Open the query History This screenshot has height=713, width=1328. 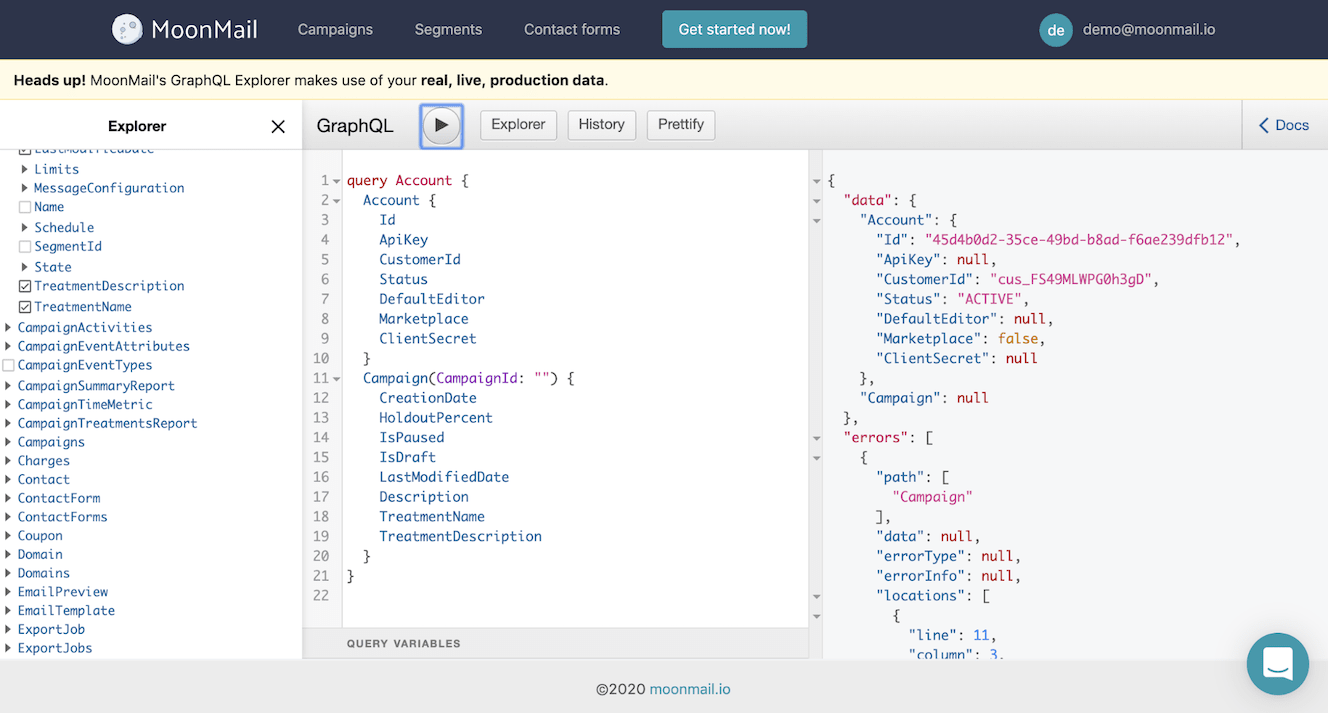pyautogui.click(x=601, y=125)
